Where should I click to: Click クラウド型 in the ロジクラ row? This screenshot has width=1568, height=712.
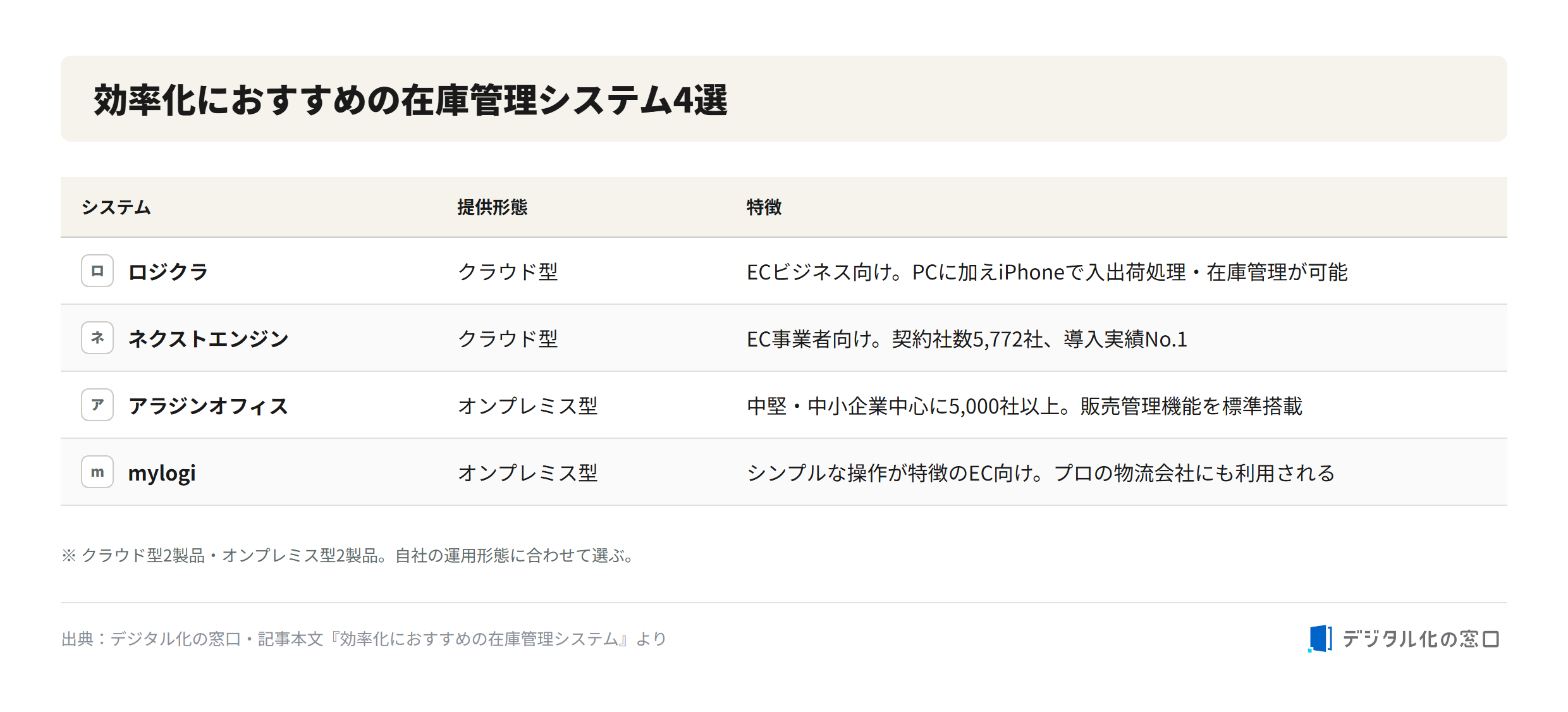pyautogui.click(x=508, y=272)
